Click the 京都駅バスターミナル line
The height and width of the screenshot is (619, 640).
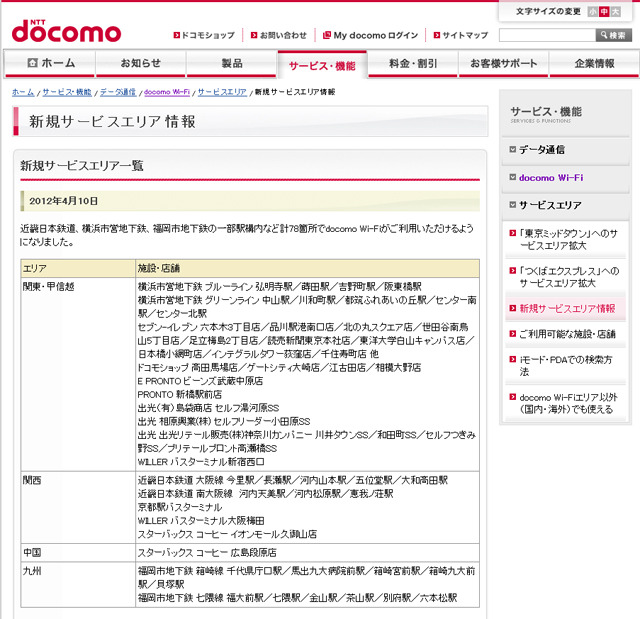point(180,507)
